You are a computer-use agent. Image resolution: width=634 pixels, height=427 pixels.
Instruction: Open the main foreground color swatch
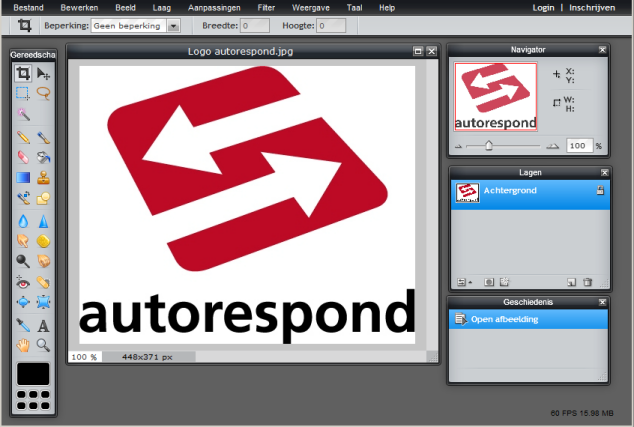tap(33, 374)
